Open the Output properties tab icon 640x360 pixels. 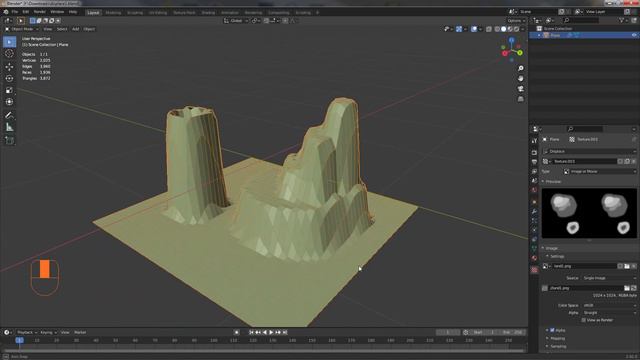tap(534, 162)
